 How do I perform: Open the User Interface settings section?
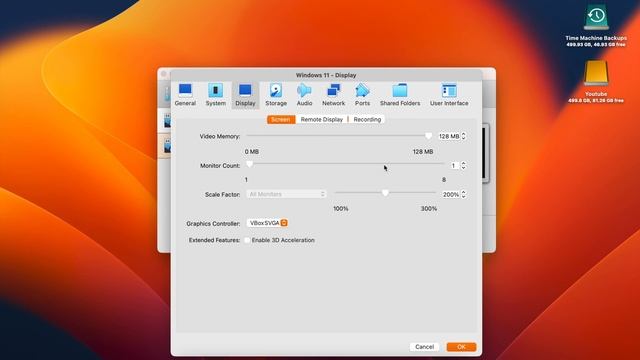(x=449, y=95)
